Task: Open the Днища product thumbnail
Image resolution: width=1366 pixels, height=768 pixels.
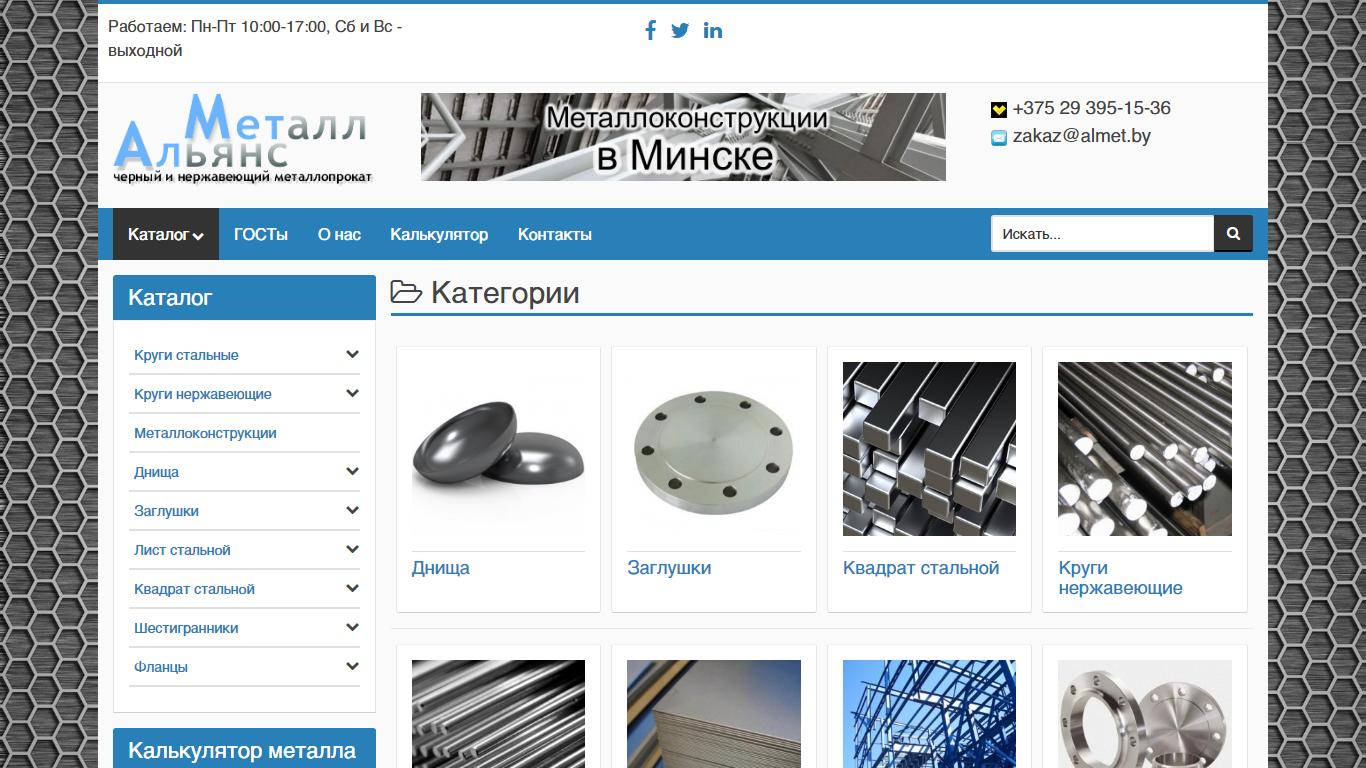Action: [498, 449]
